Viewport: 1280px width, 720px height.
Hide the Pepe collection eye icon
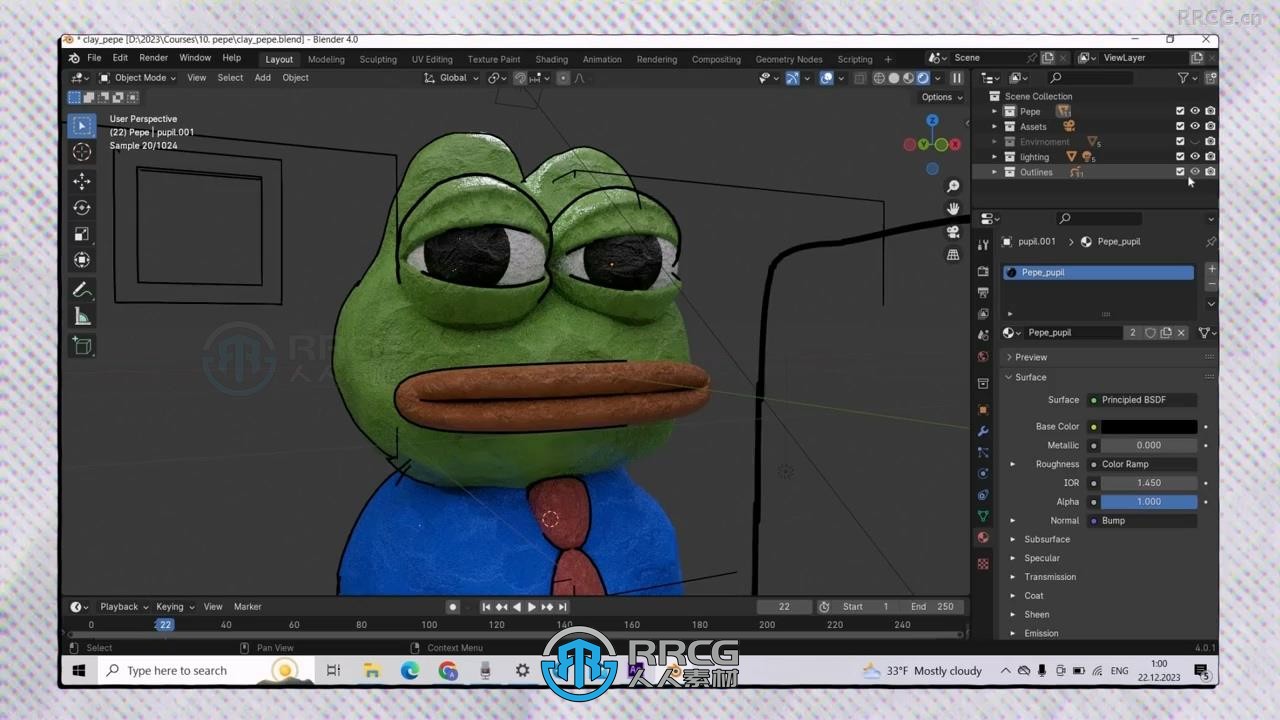[1195, 111]
